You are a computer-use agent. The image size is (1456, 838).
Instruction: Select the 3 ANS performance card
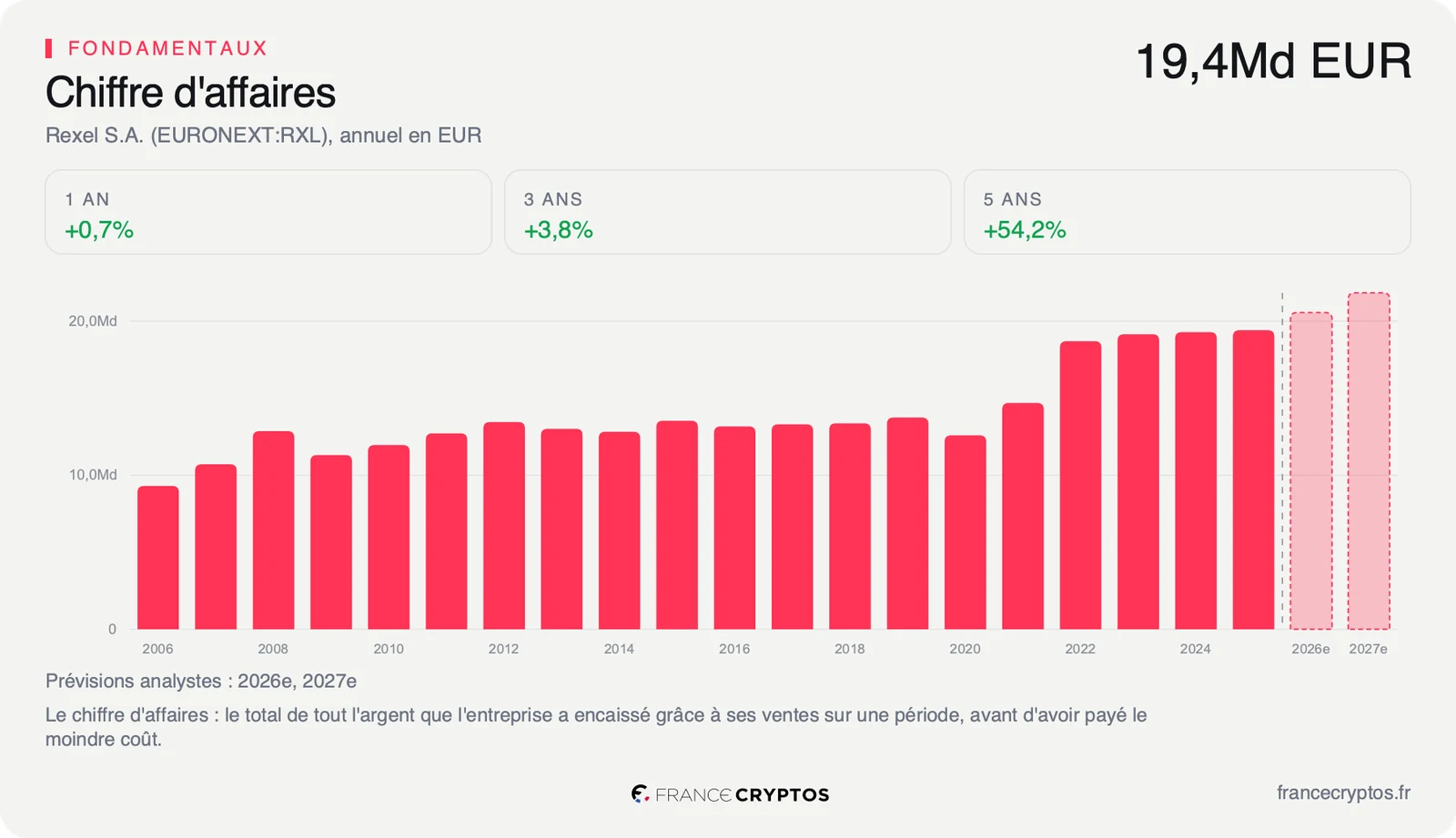coord(728,212)
